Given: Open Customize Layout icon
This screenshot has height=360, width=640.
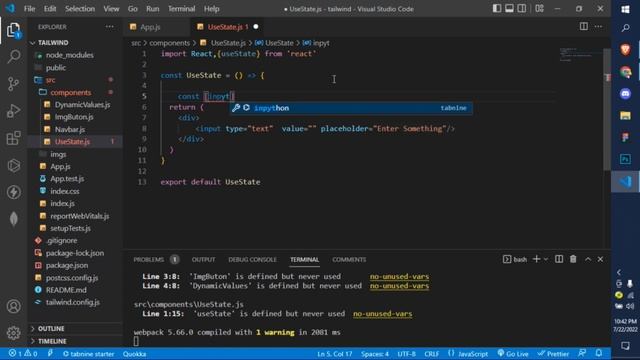Looking at the screenshot, I should (539, 9).
